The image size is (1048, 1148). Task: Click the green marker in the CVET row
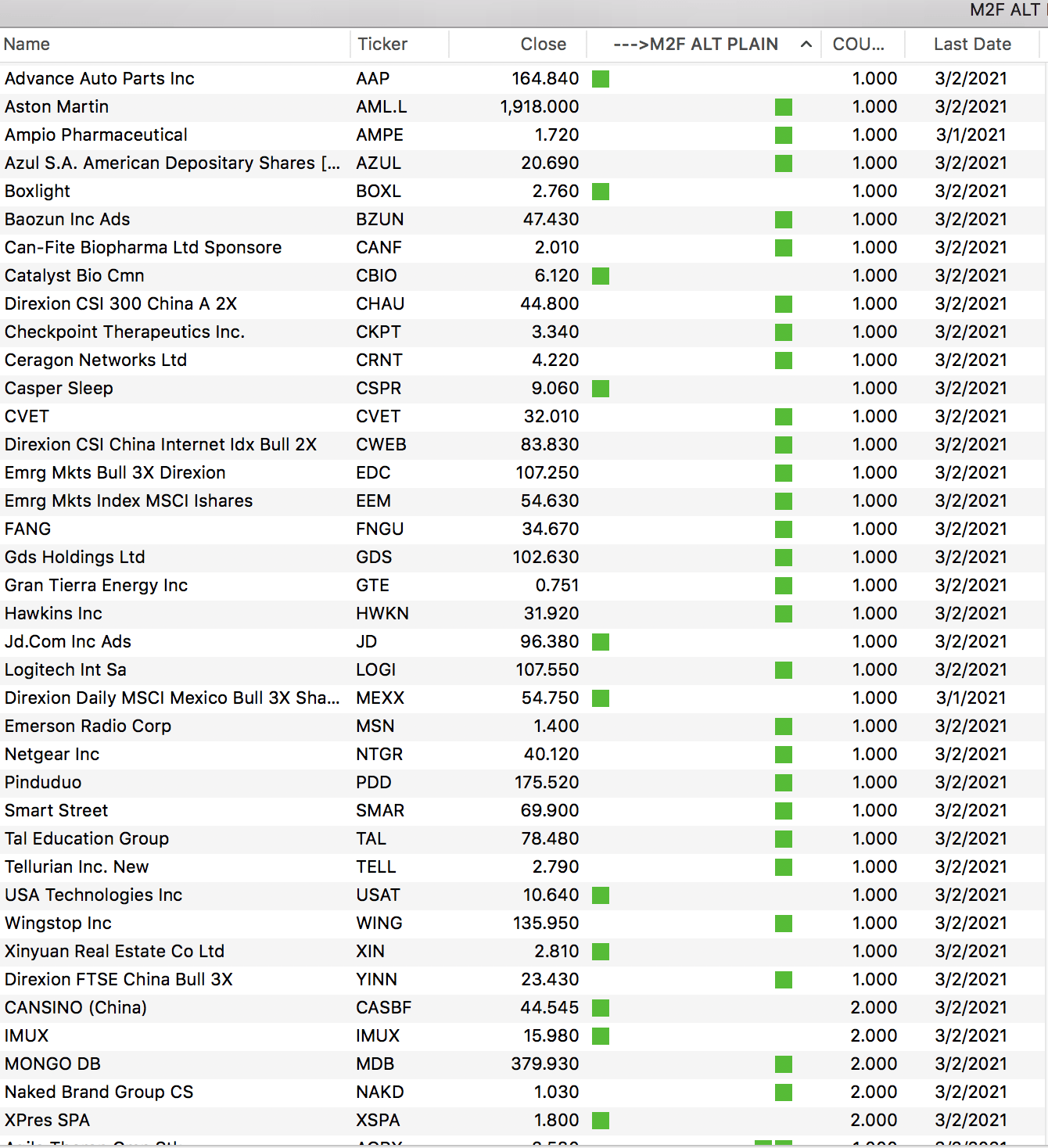[x=784, y=417]
